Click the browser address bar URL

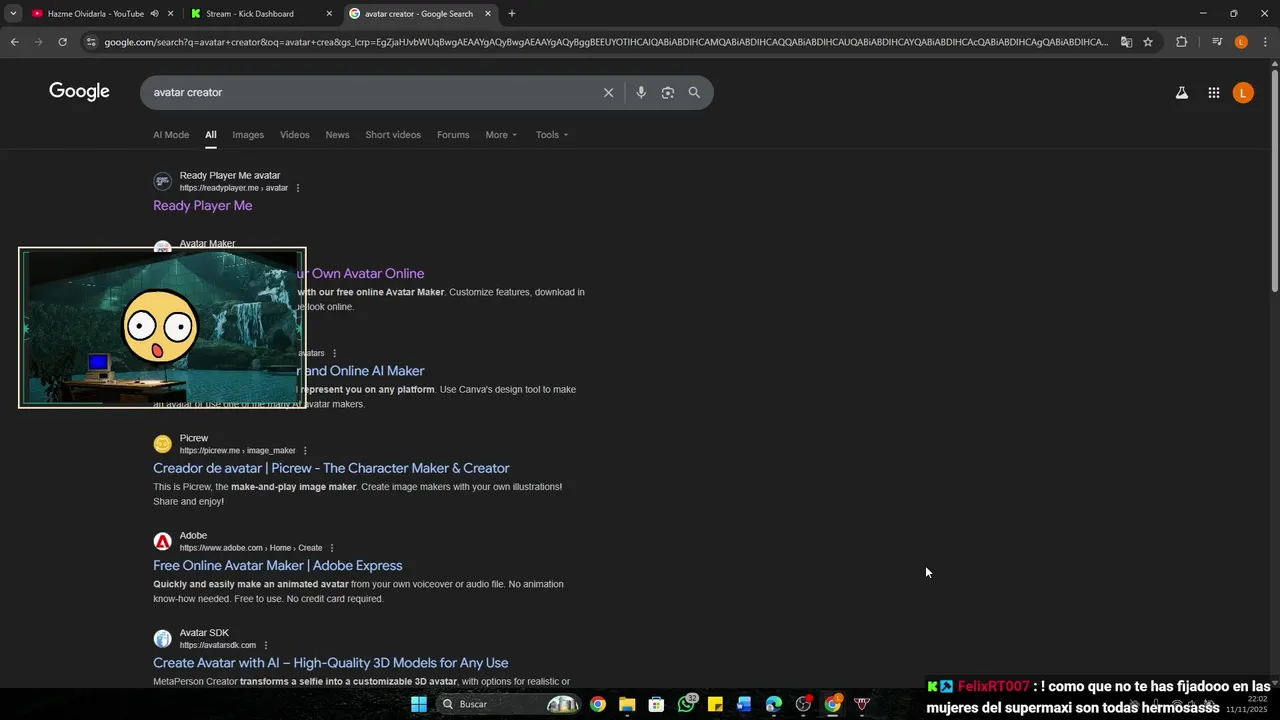point(606,42)
